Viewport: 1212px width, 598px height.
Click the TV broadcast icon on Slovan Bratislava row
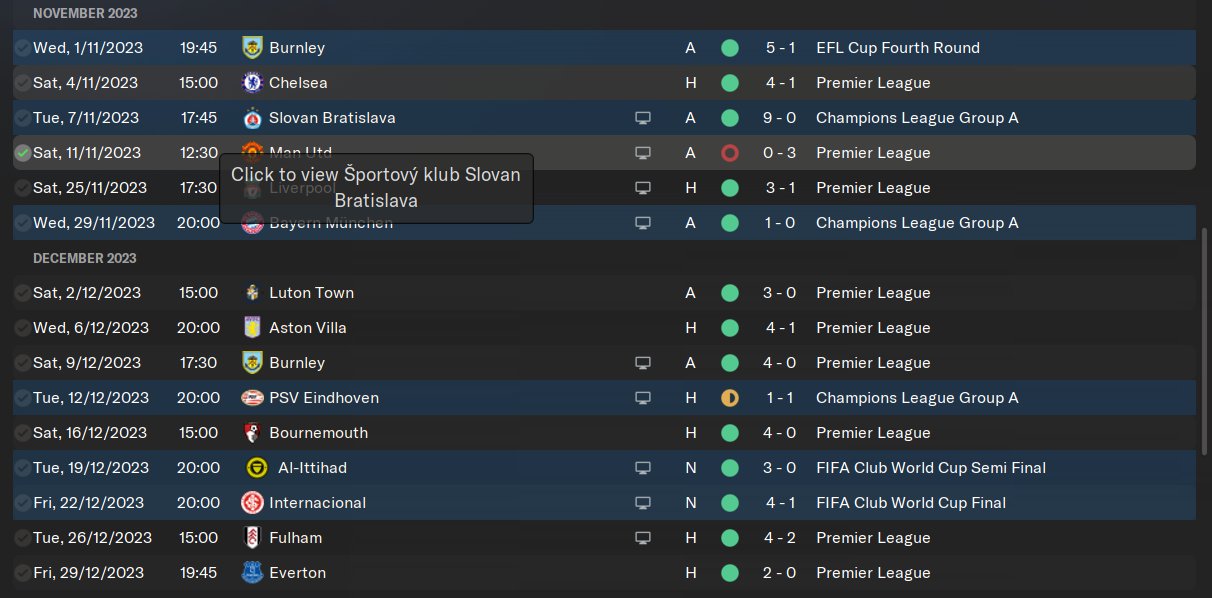point(643,118)
